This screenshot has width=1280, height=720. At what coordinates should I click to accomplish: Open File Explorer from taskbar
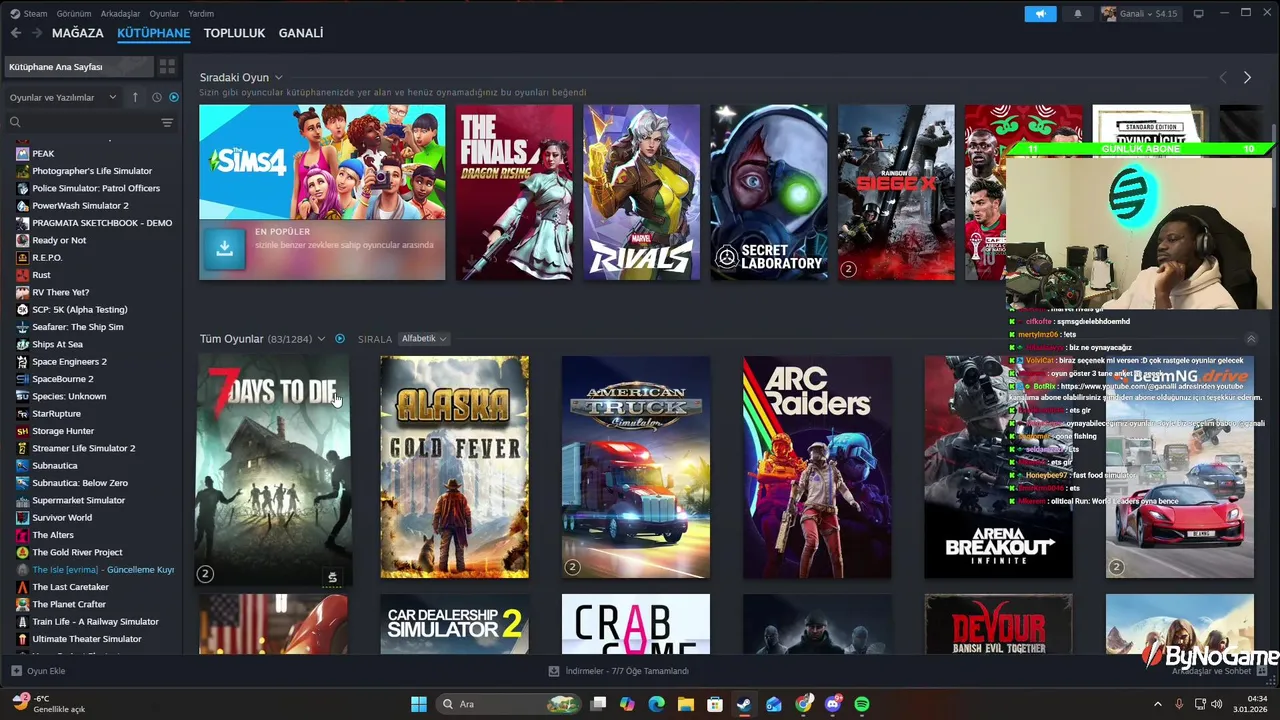685,704
